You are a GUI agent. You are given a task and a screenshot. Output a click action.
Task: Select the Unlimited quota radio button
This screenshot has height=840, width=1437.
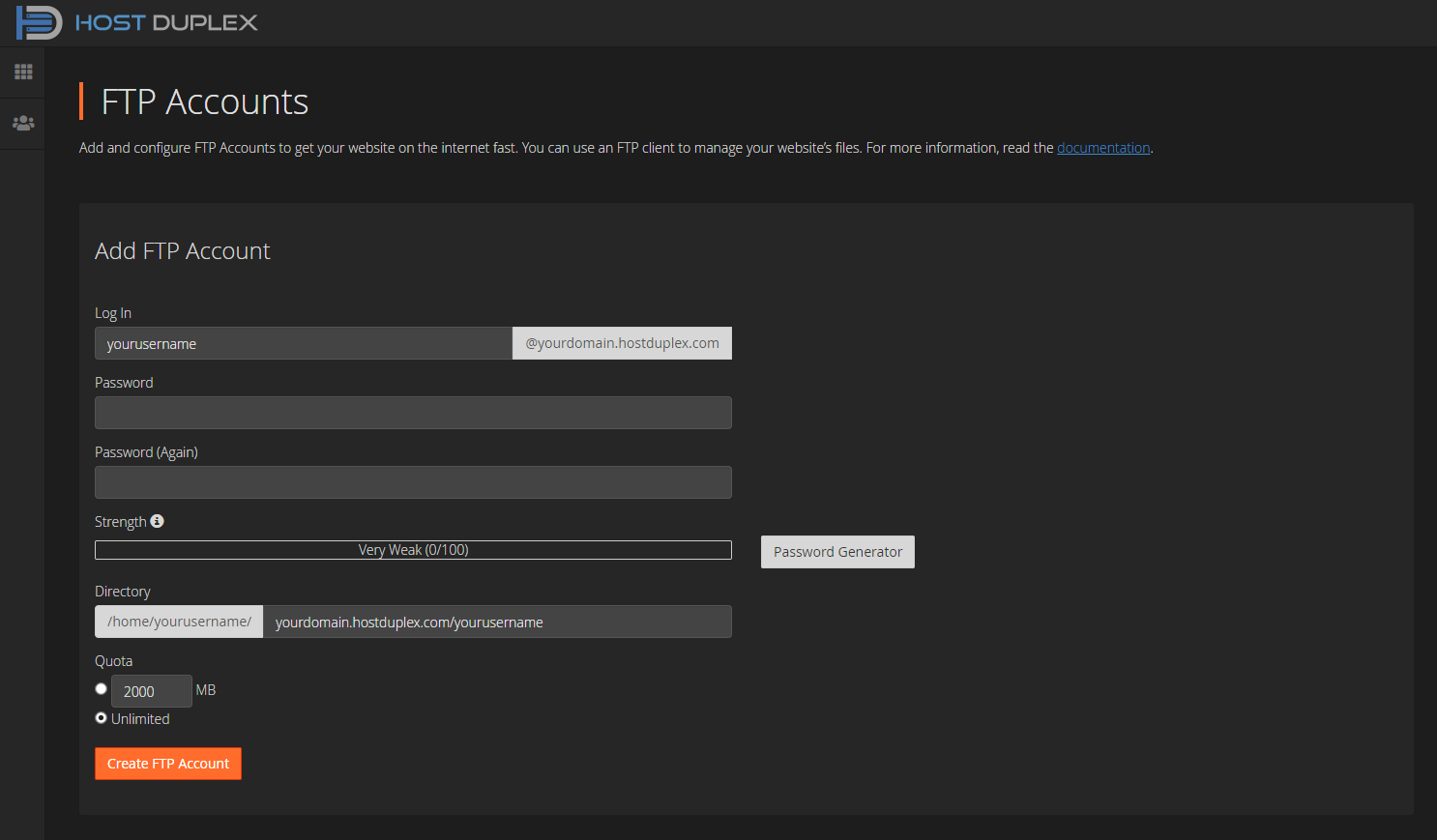point(101,717)
